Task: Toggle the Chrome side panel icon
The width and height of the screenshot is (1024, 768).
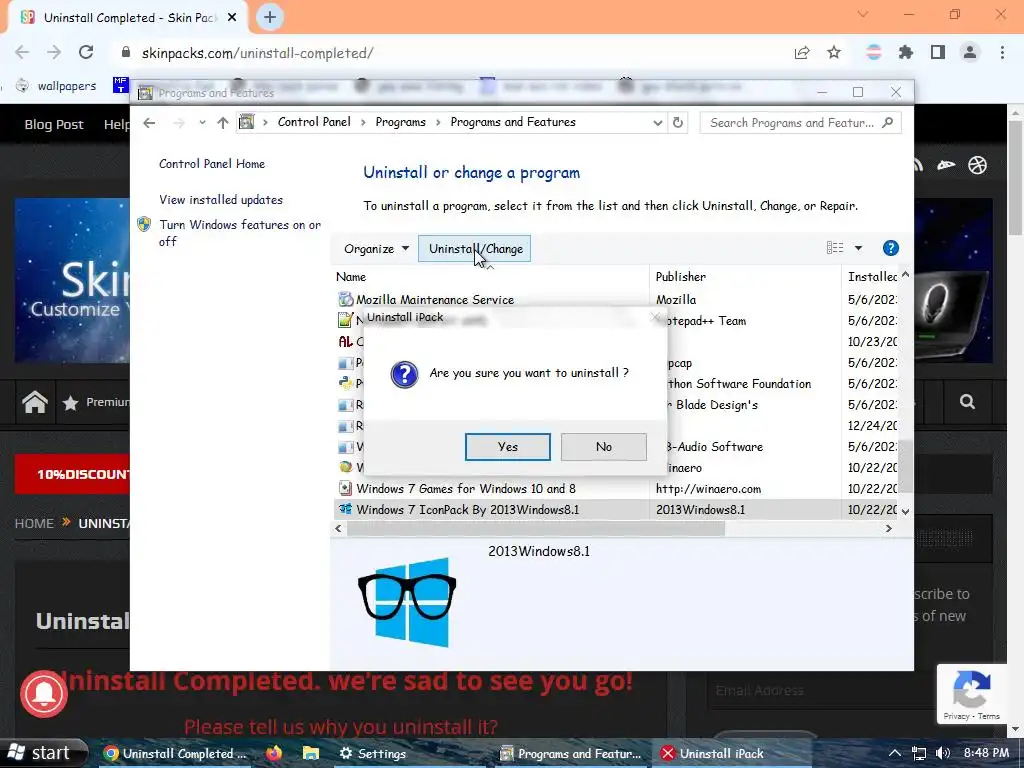Action: [938, 53]
